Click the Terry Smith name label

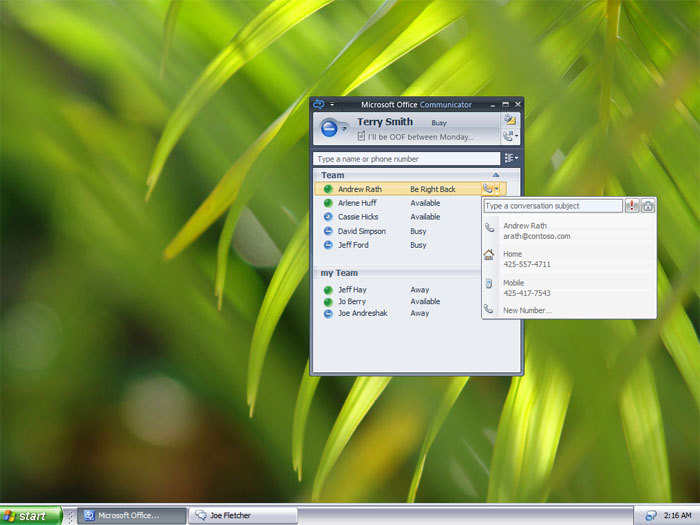tap(385, 122)
